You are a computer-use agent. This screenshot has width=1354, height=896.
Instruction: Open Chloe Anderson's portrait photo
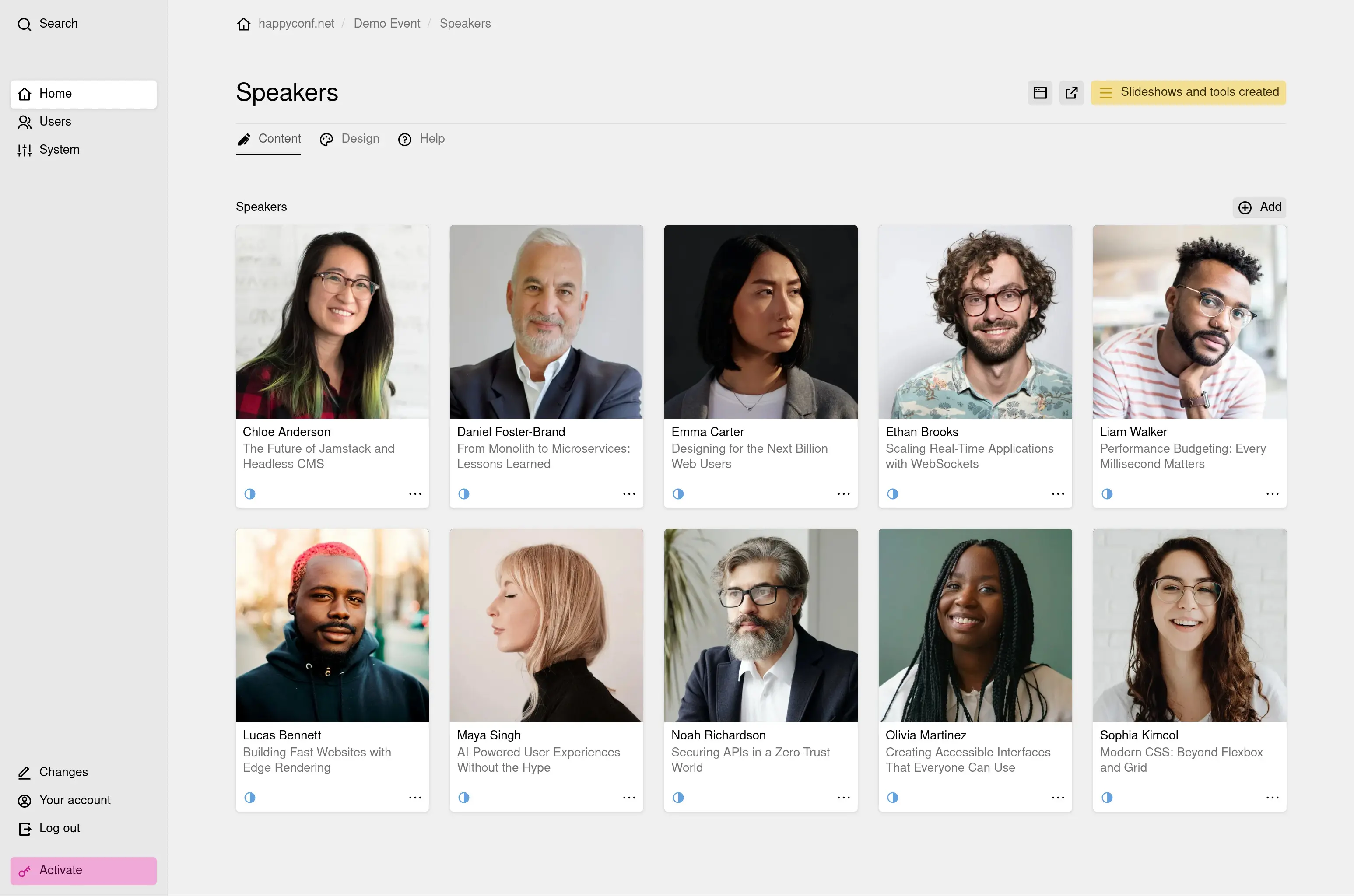click(332, 322)
